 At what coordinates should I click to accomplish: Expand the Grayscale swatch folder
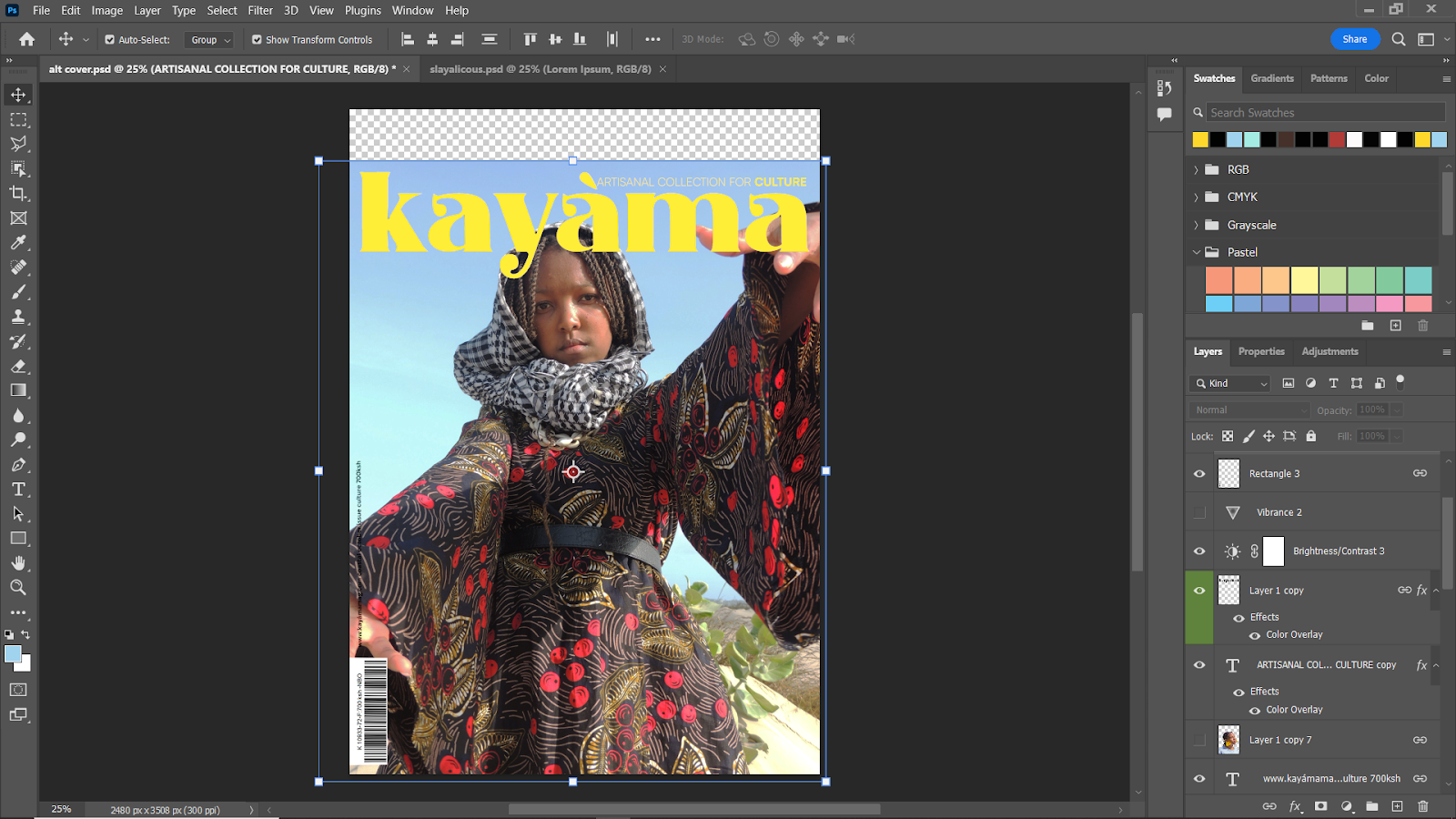tap(1197, 225)
